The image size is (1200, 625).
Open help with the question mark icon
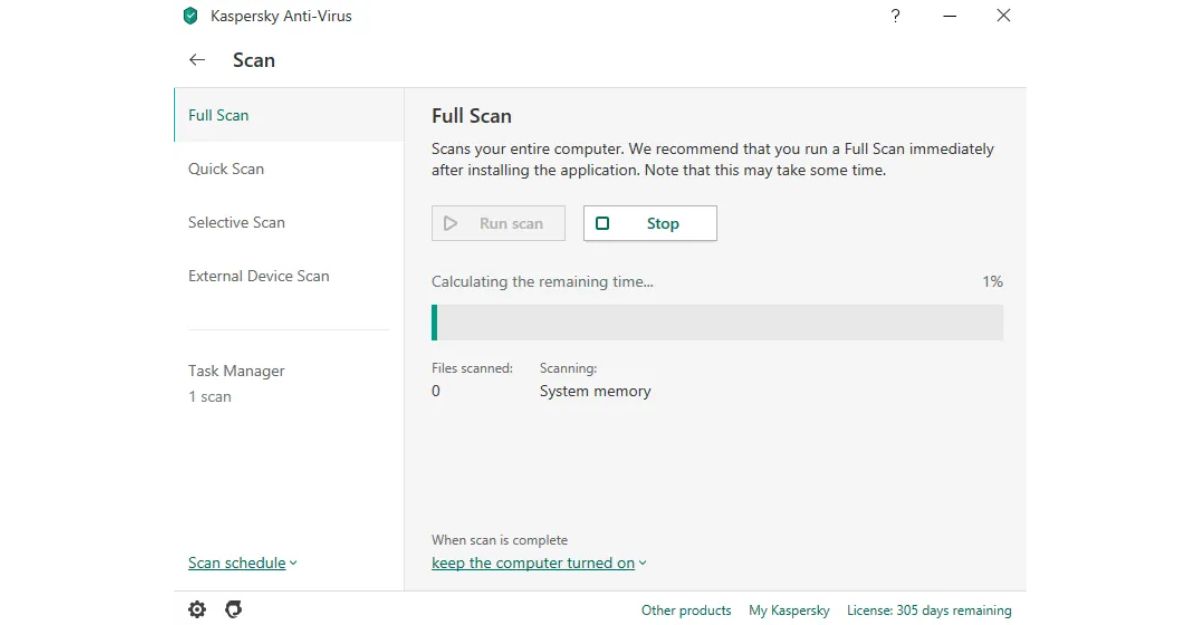pyautogui.click(x=895, y=16)
